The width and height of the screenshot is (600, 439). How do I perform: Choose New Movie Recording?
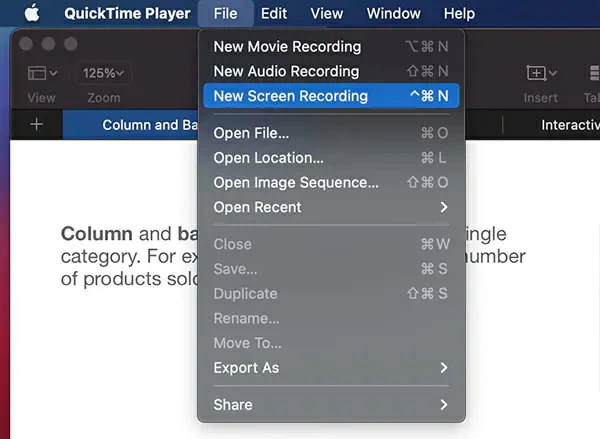[x=330, y=46]
